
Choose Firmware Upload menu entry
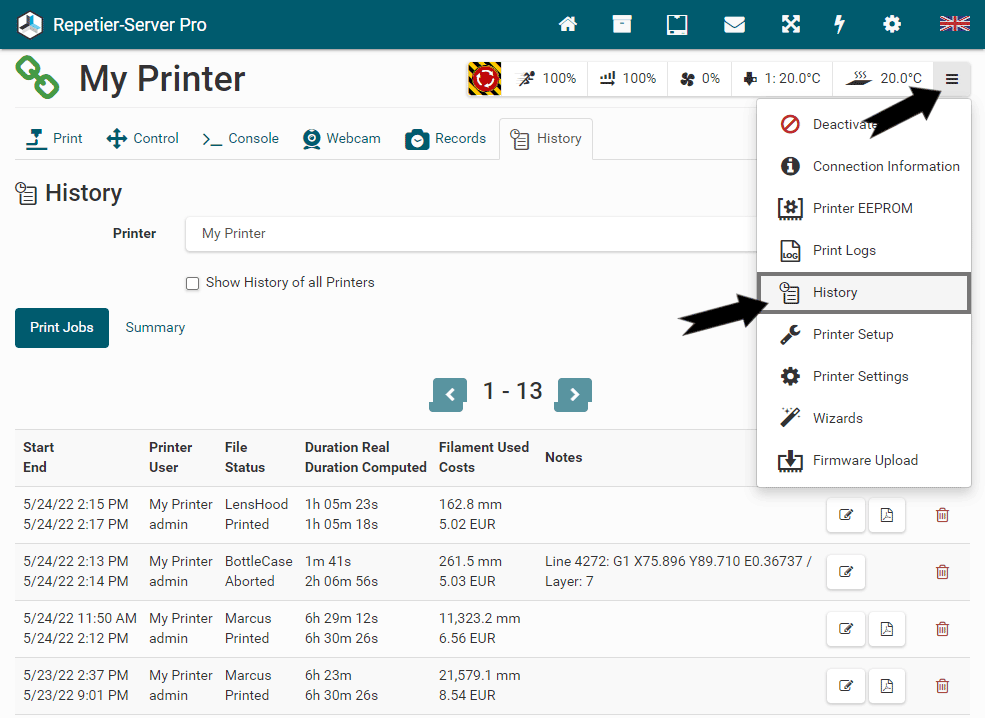(864, 460)
